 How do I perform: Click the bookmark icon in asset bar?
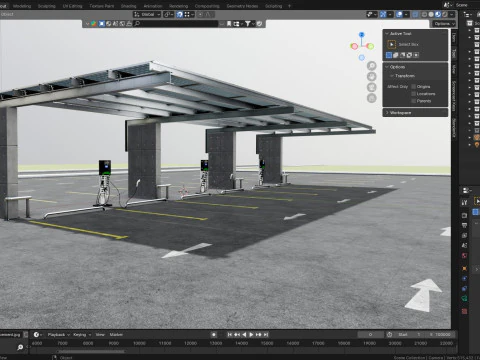[229, 24]
